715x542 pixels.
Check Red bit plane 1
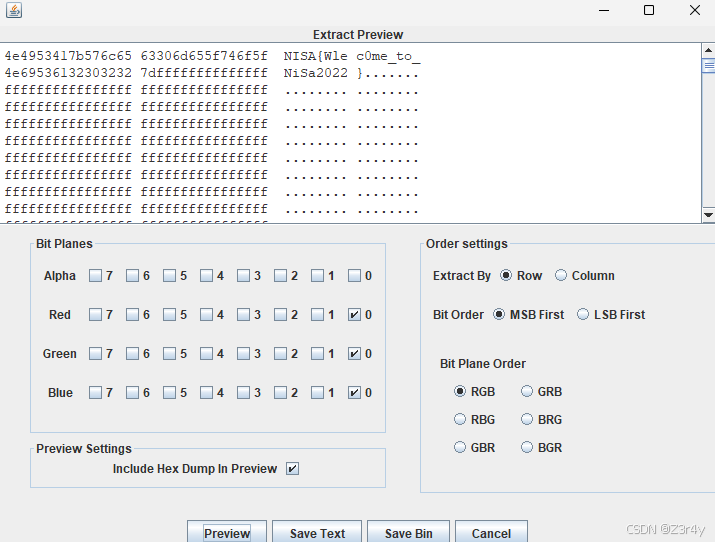point(317,315)
